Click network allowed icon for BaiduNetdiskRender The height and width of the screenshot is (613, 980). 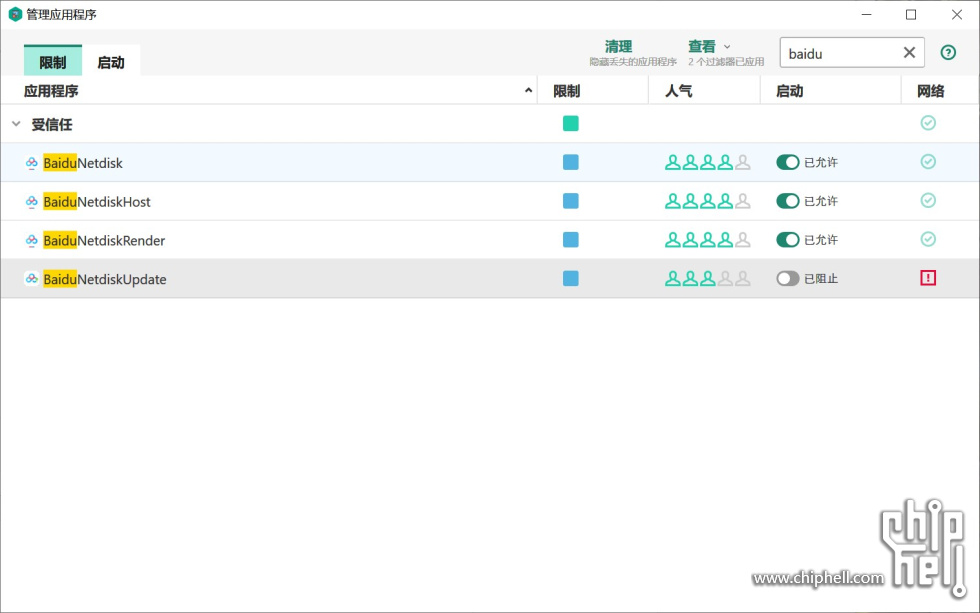pyautogui.click(x=928, y=239)
